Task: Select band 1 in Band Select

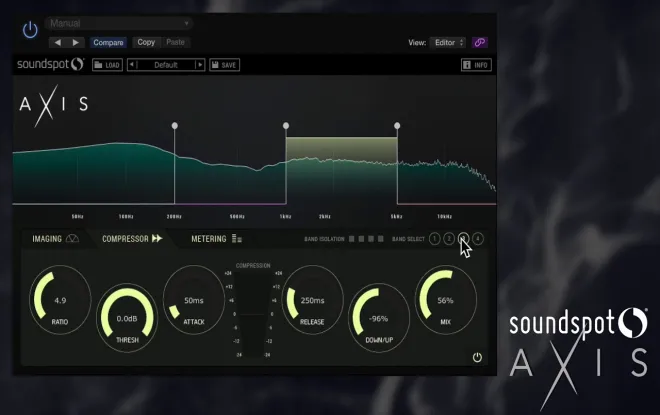Action: [x=434, y=239]
